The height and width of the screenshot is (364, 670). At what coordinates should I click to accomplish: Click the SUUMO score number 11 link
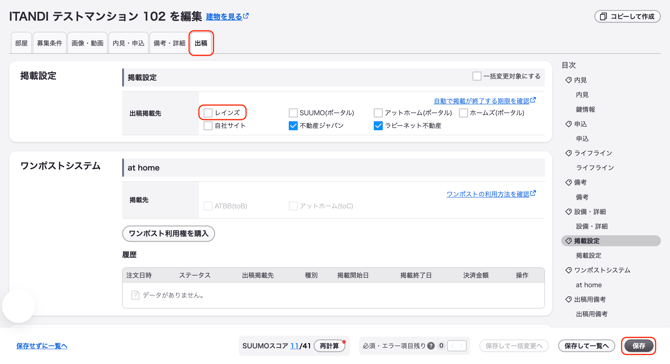coord(294,346)
